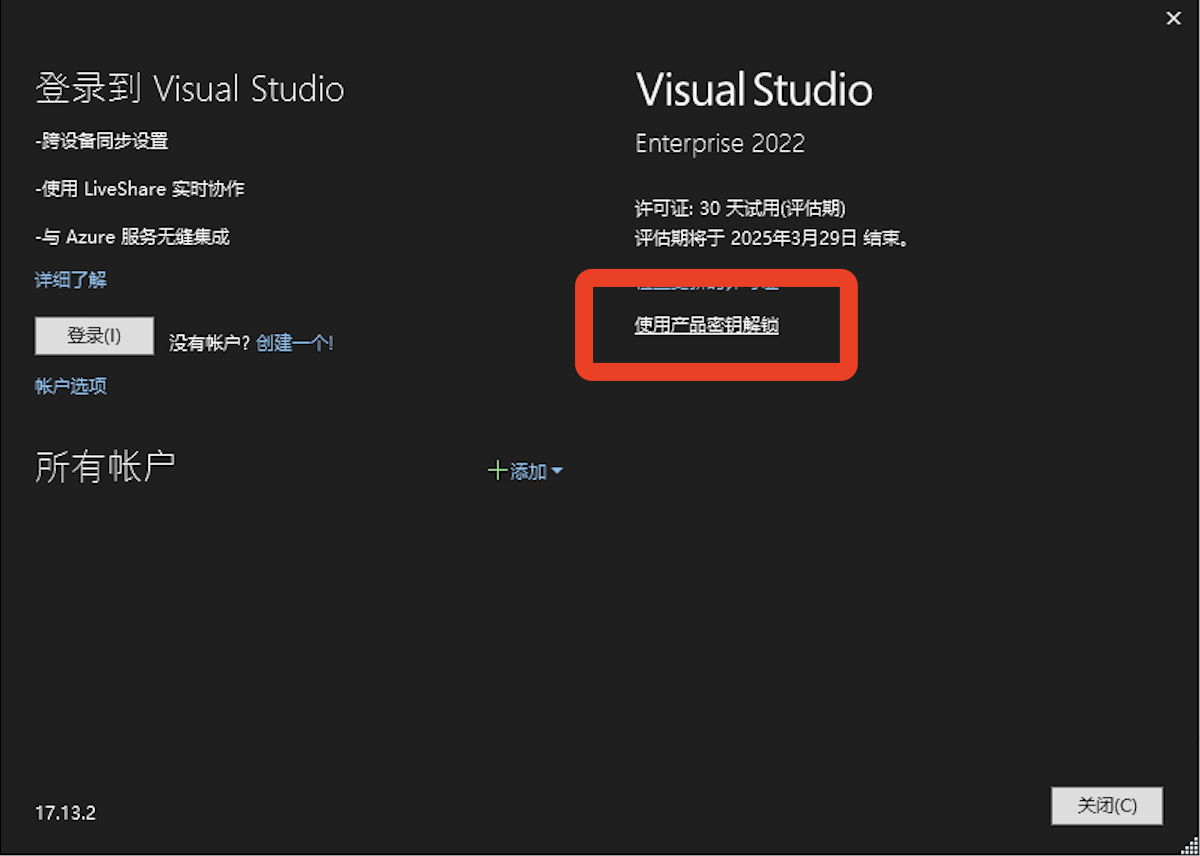
Task: Click the 登录到 Visual Studio heading
Action: pyautogui.click(x=190, y=88)
